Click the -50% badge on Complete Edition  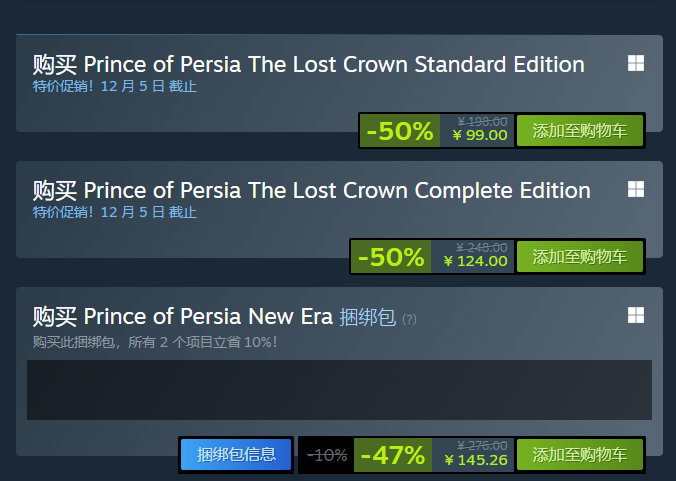pyautogui.click(x=391, y=257)
